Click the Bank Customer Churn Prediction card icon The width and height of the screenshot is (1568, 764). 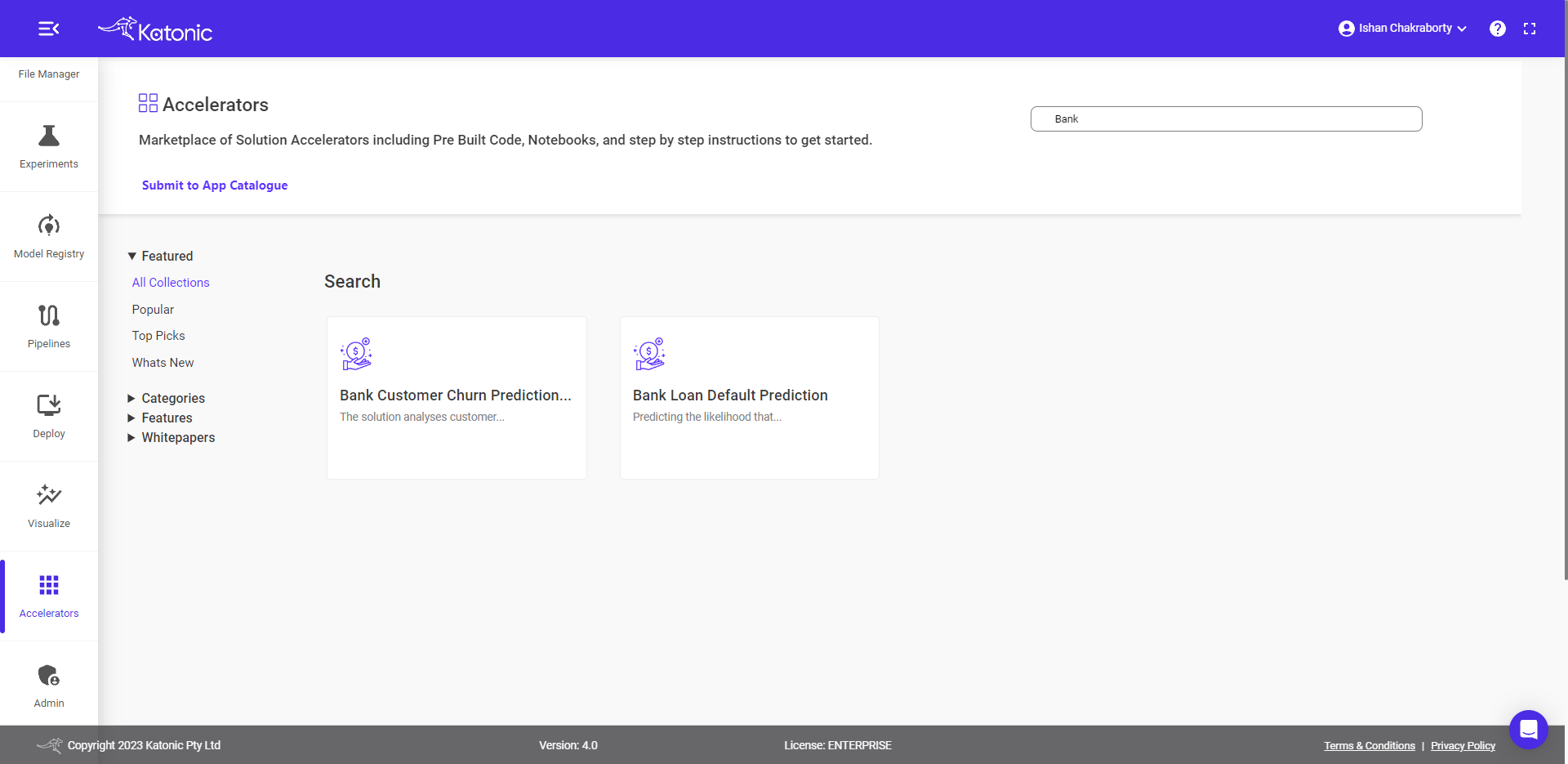click(x=356, y=354)
